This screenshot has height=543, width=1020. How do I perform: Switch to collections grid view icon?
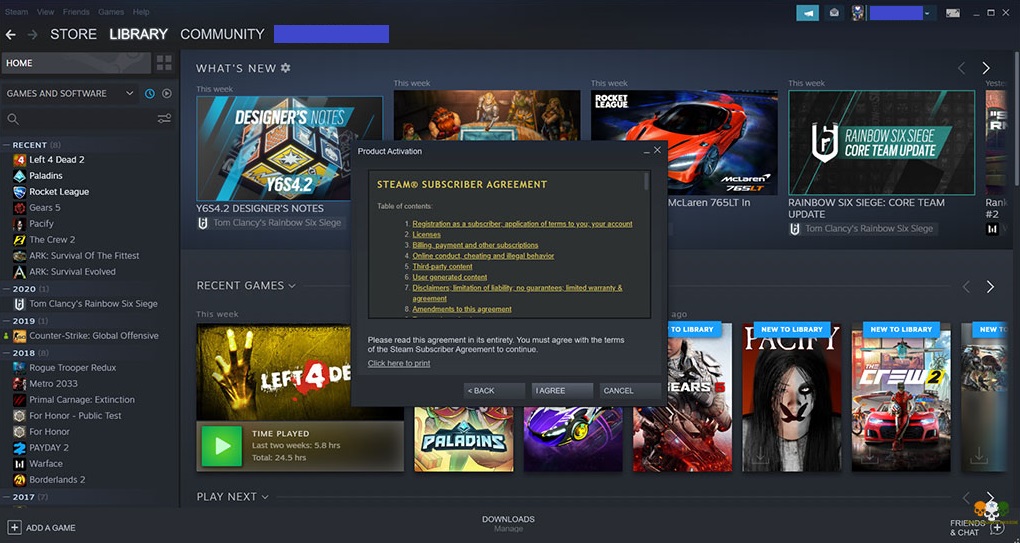tap(165, 63)
